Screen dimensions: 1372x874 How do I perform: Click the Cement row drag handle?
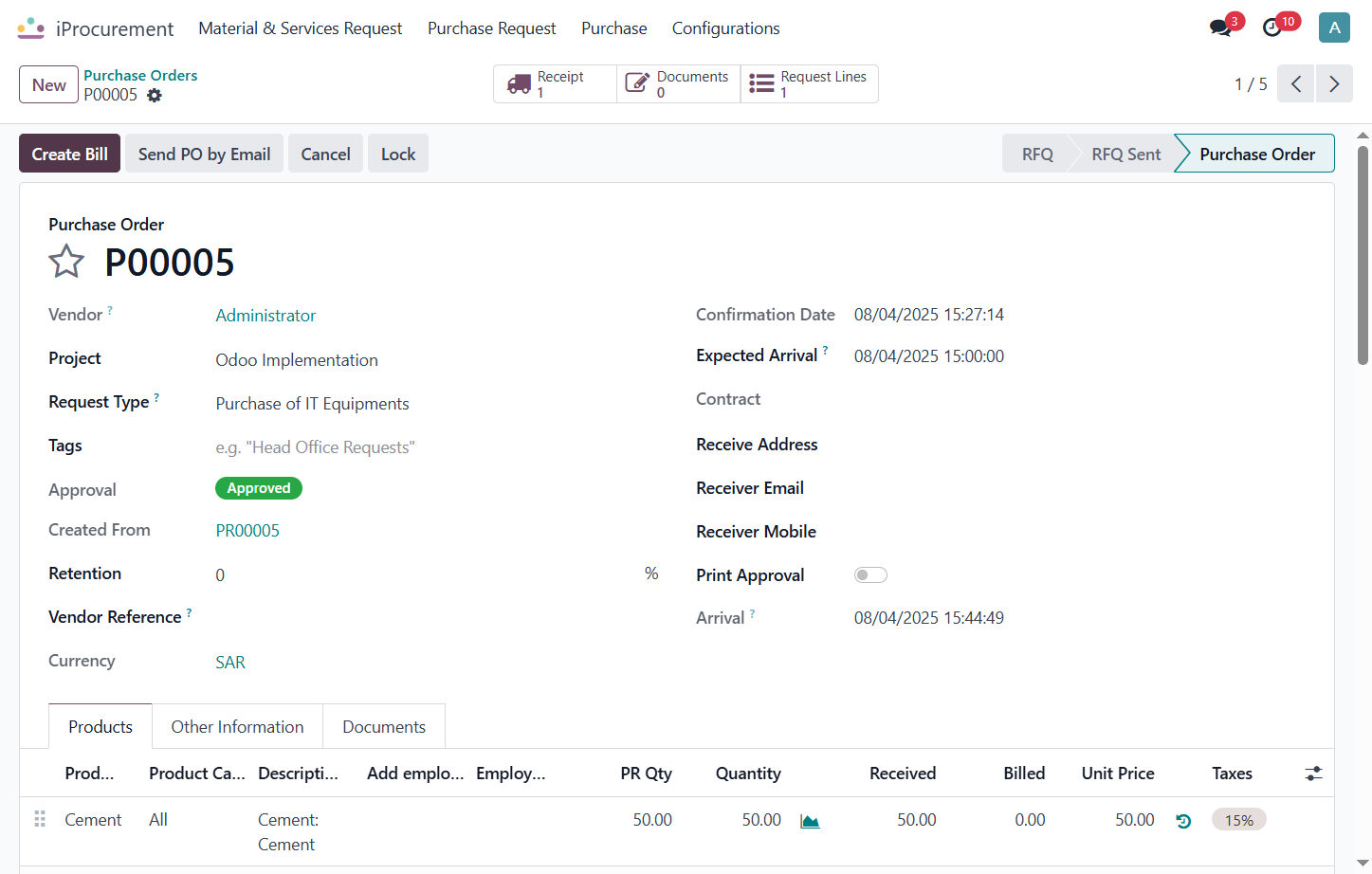[x=40, y=819]
